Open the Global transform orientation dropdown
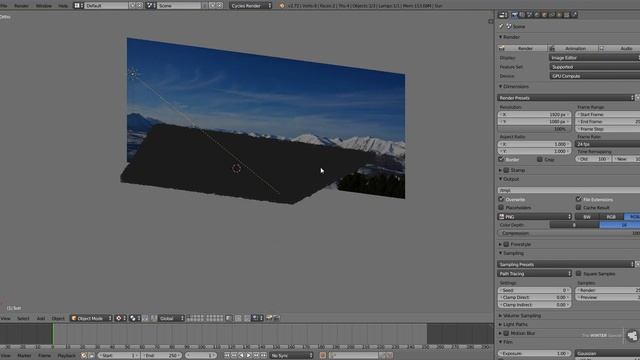This screenshot has height=360, width=640. (171, 318)
